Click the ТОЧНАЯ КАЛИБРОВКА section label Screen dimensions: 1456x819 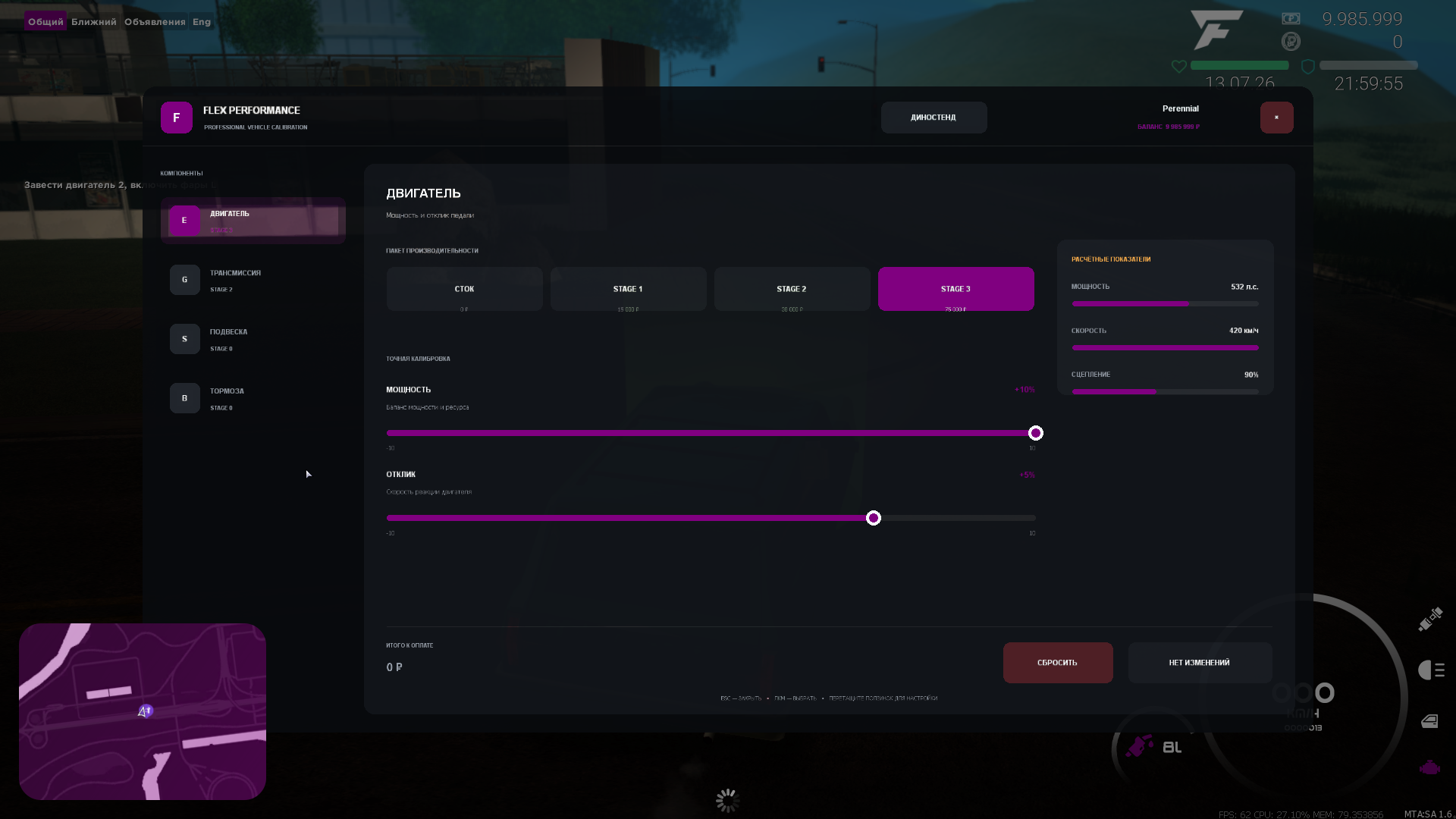click(418, 359)
